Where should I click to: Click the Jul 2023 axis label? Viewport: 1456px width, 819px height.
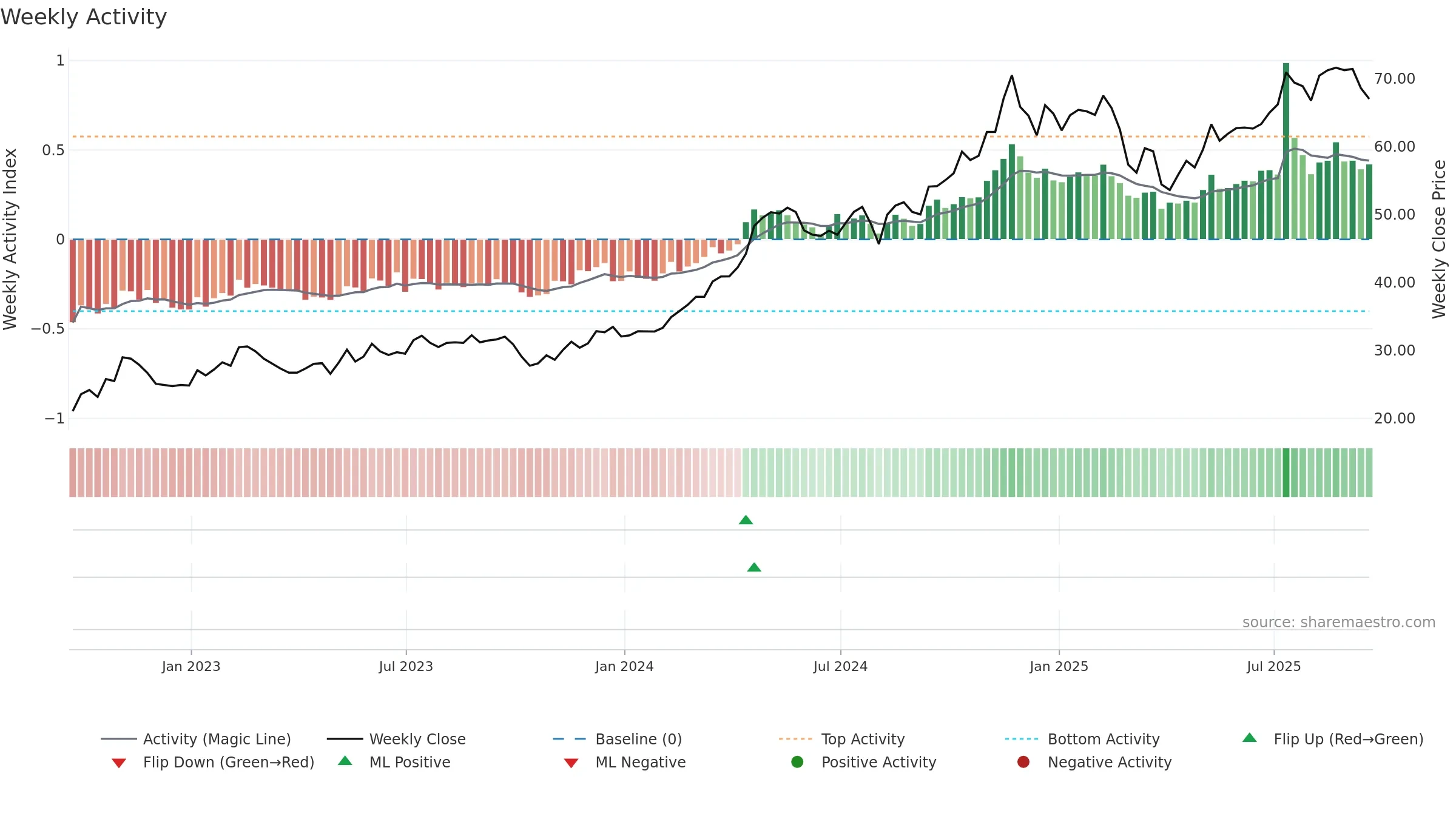(406, 666)
